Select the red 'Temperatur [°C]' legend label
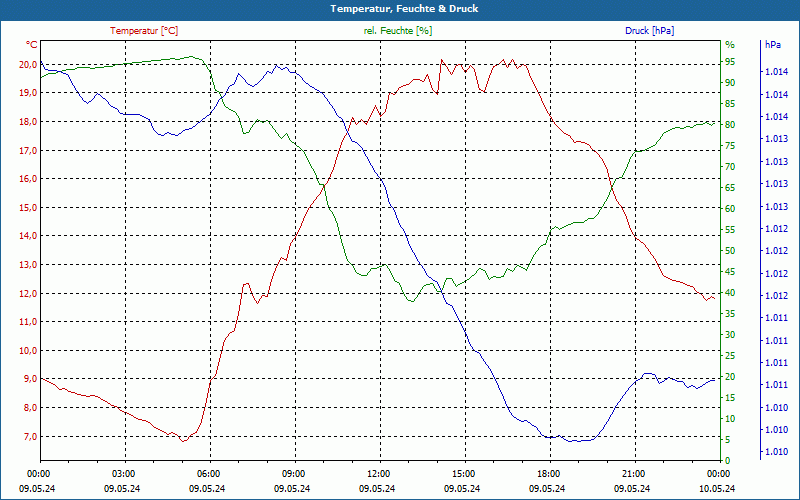 144,31
